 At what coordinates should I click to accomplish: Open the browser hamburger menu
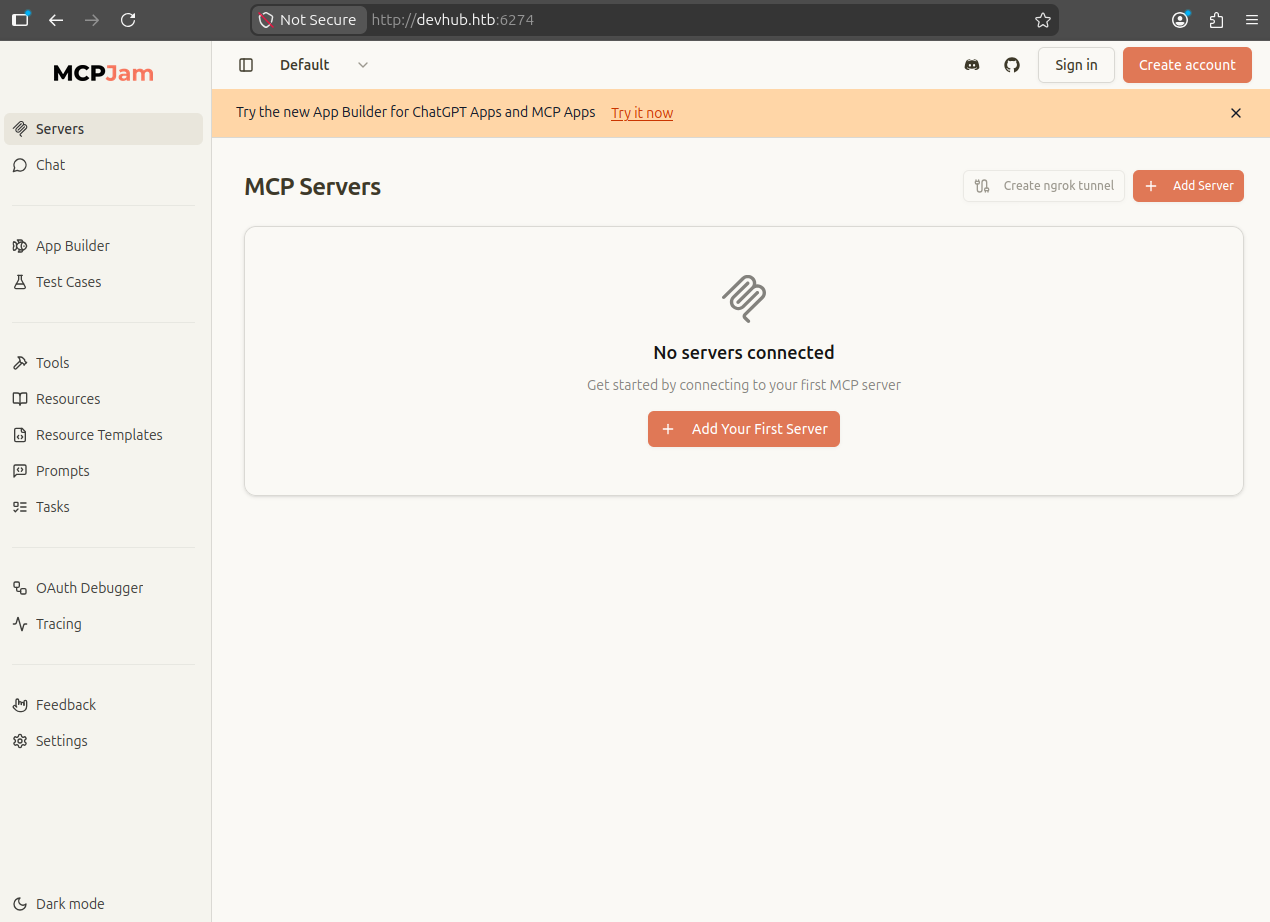(1251, 20)
